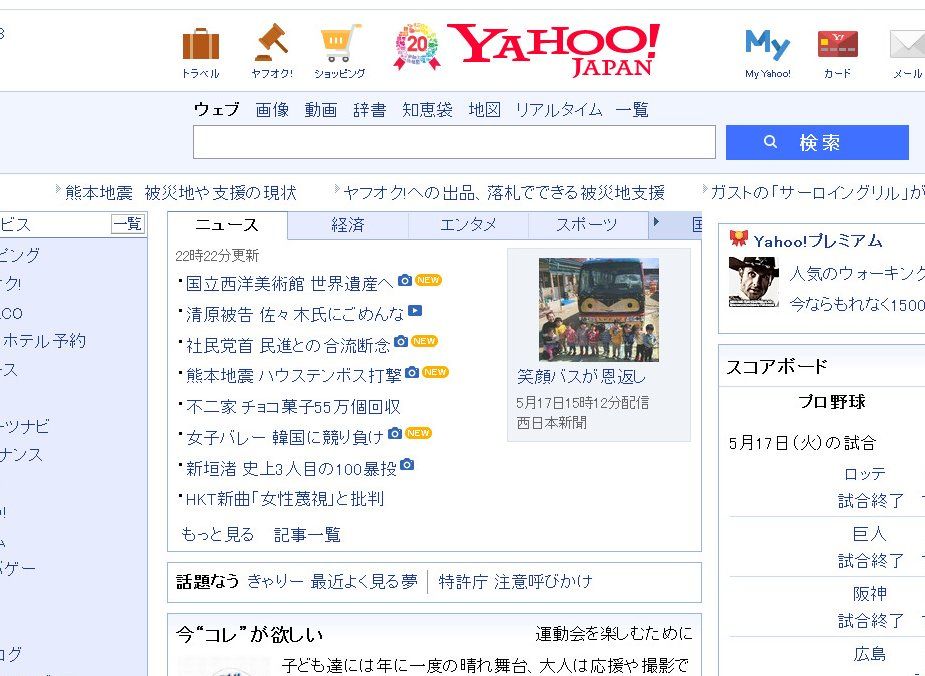The image size is (925, 676).
Task: Select ウェブ search category
Action: coord(217,110)
